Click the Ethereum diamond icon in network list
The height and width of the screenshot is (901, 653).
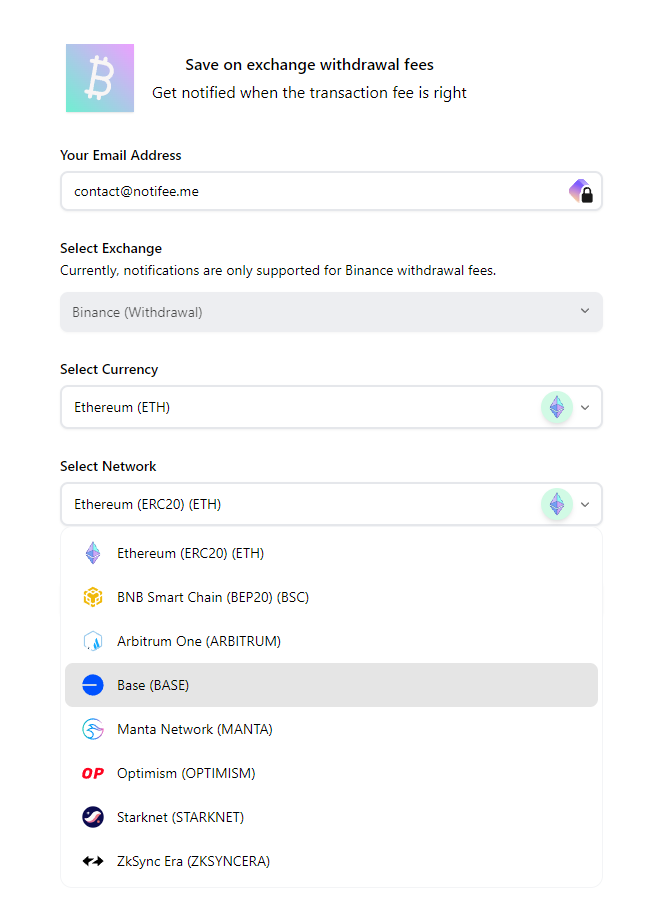pyautogui.click(x=93, y=553)
